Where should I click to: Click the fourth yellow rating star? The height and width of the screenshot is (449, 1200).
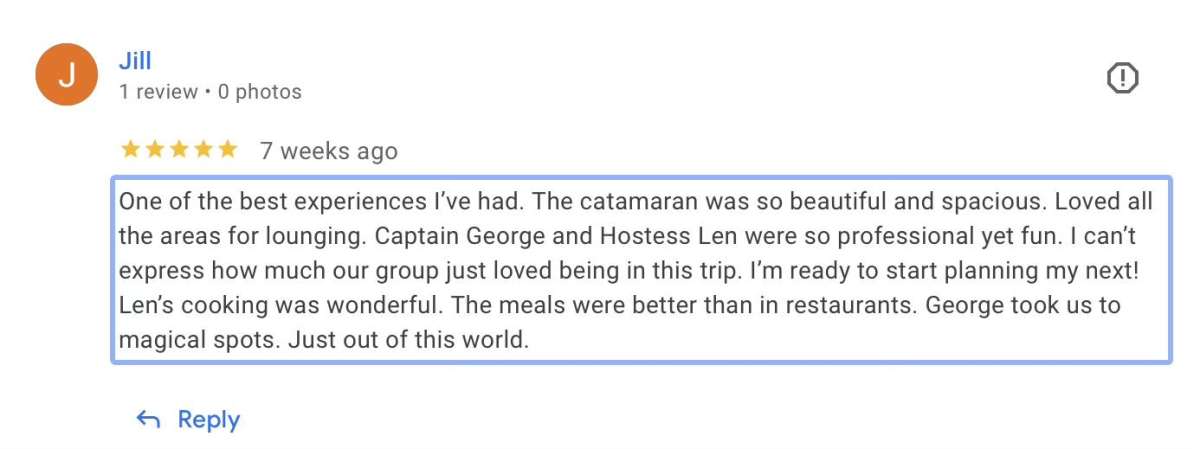pos(203,150)
